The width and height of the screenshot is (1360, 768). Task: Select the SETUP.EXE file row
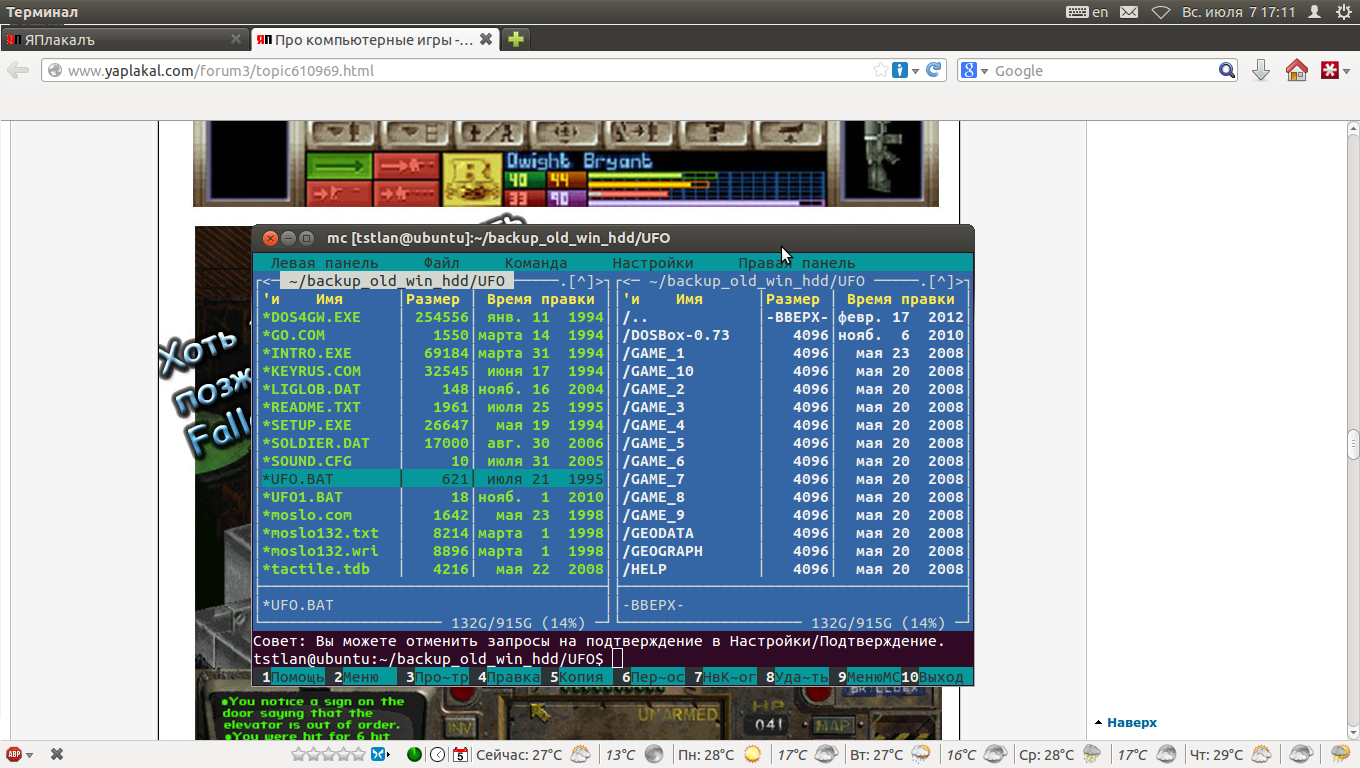(x=433, y=425)
